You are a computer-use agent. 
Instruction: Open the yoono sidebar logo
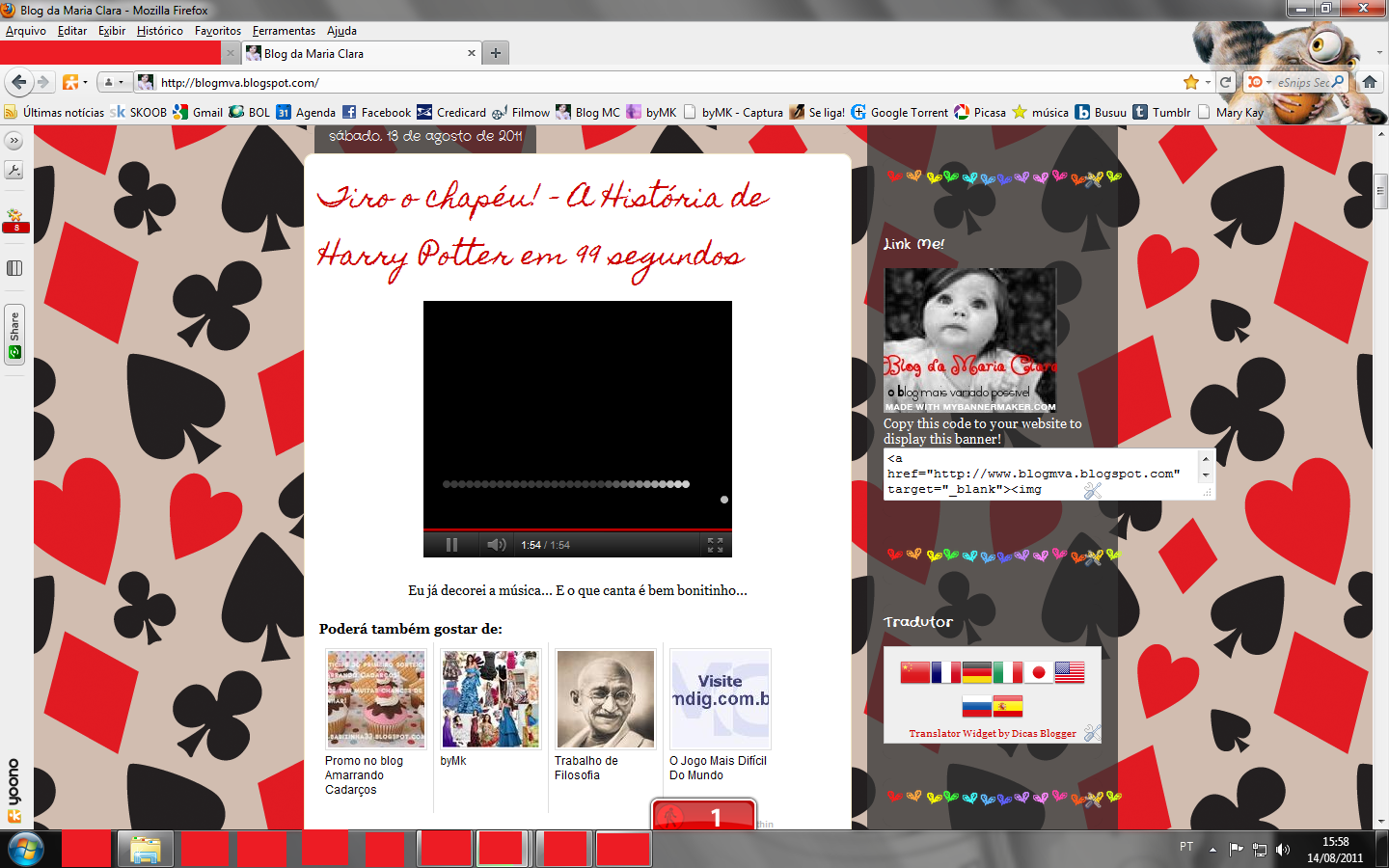pyautogui.click(x=14, y=791)
